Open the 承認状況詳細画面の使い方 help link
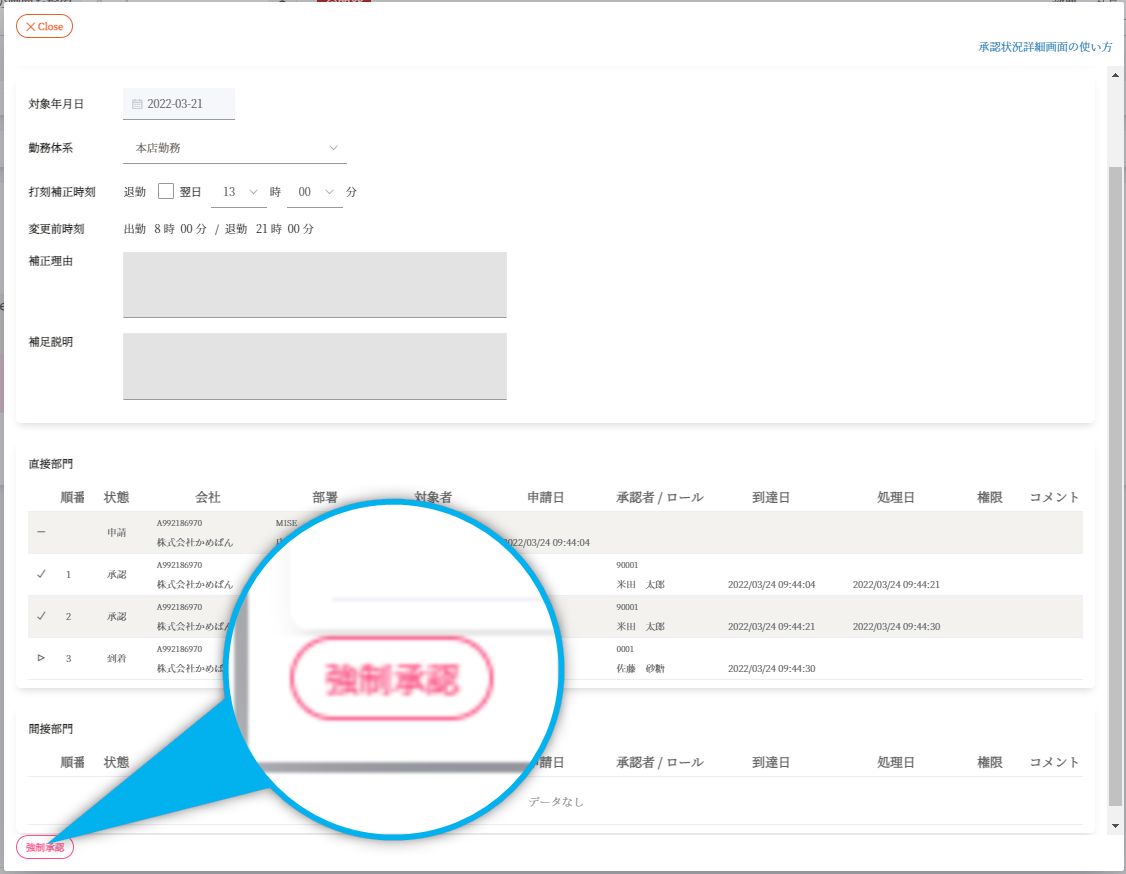Screen dimensions: 1126x874 point(1045,47)
